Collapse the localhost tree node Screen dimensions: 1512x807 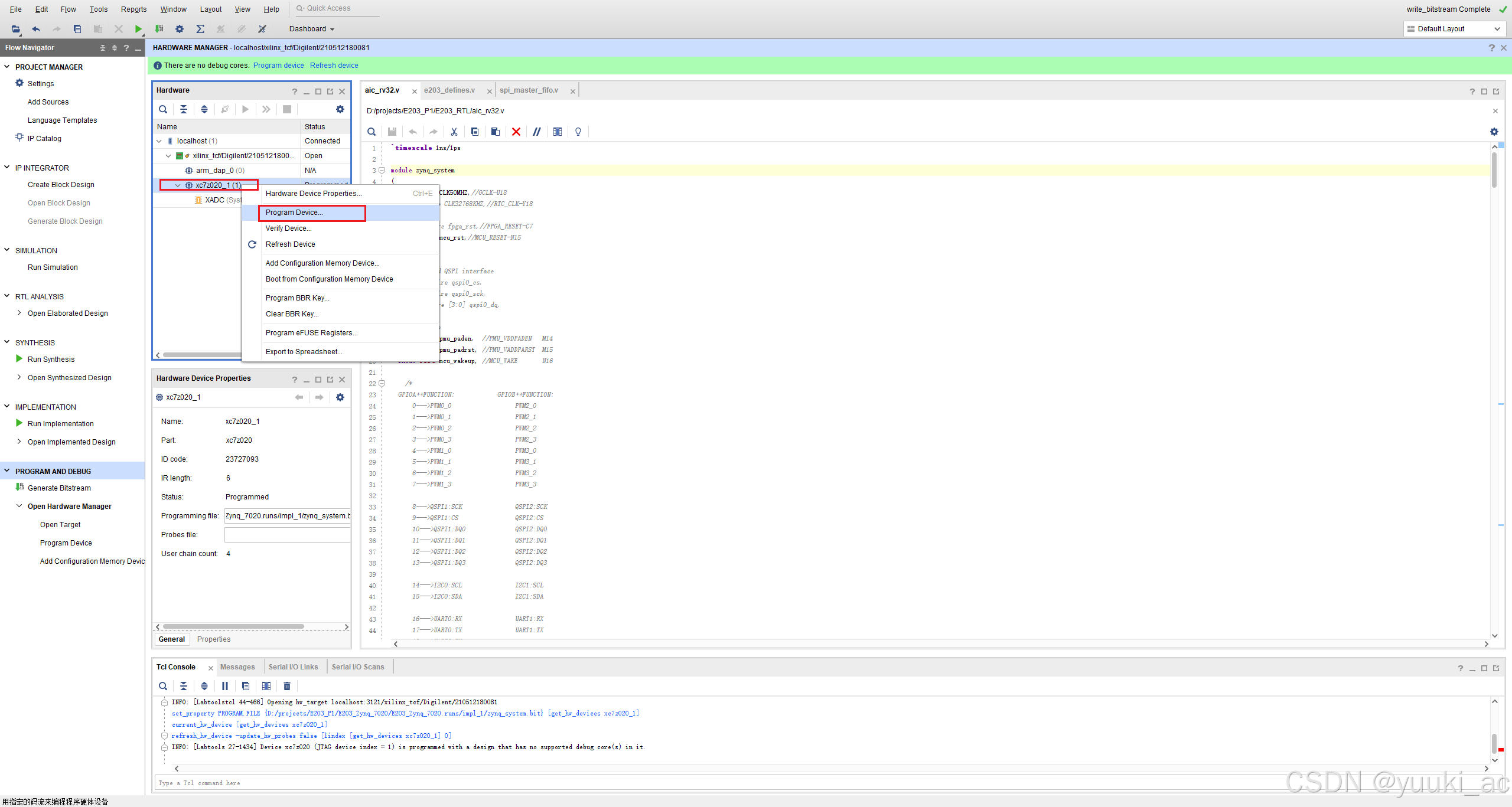click(159, 141)
